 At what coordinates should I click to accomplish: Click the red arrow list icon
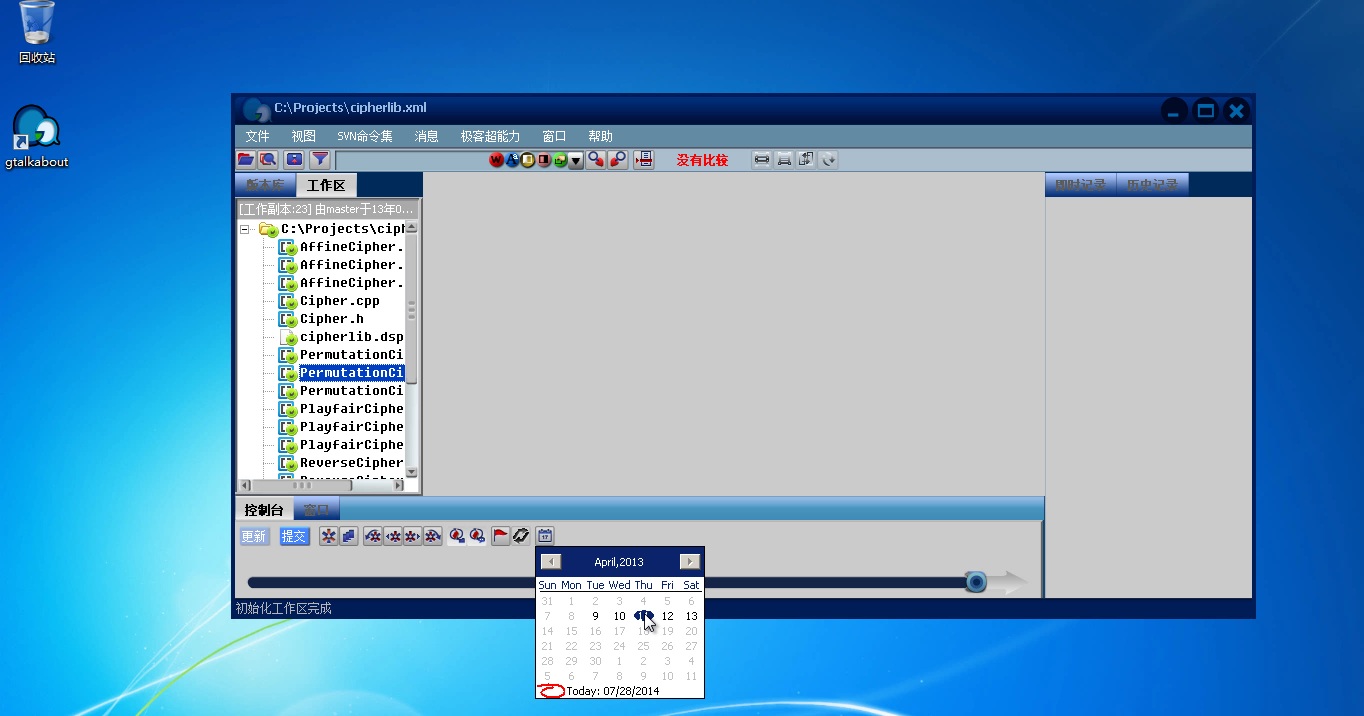coord(643,159)
